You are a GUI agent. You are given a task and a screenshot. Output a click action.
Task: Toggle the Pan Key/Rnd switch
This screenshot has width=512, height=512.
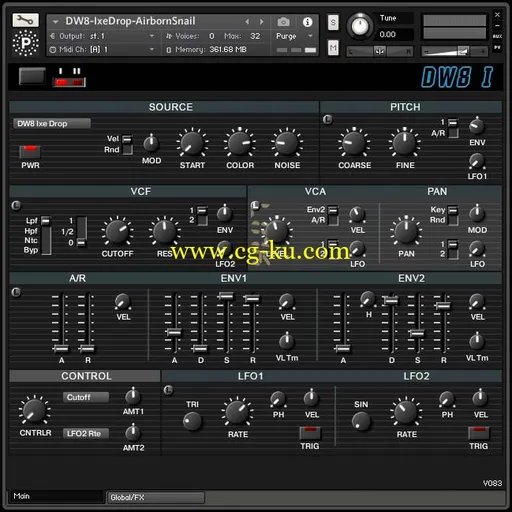pos(453,215)
